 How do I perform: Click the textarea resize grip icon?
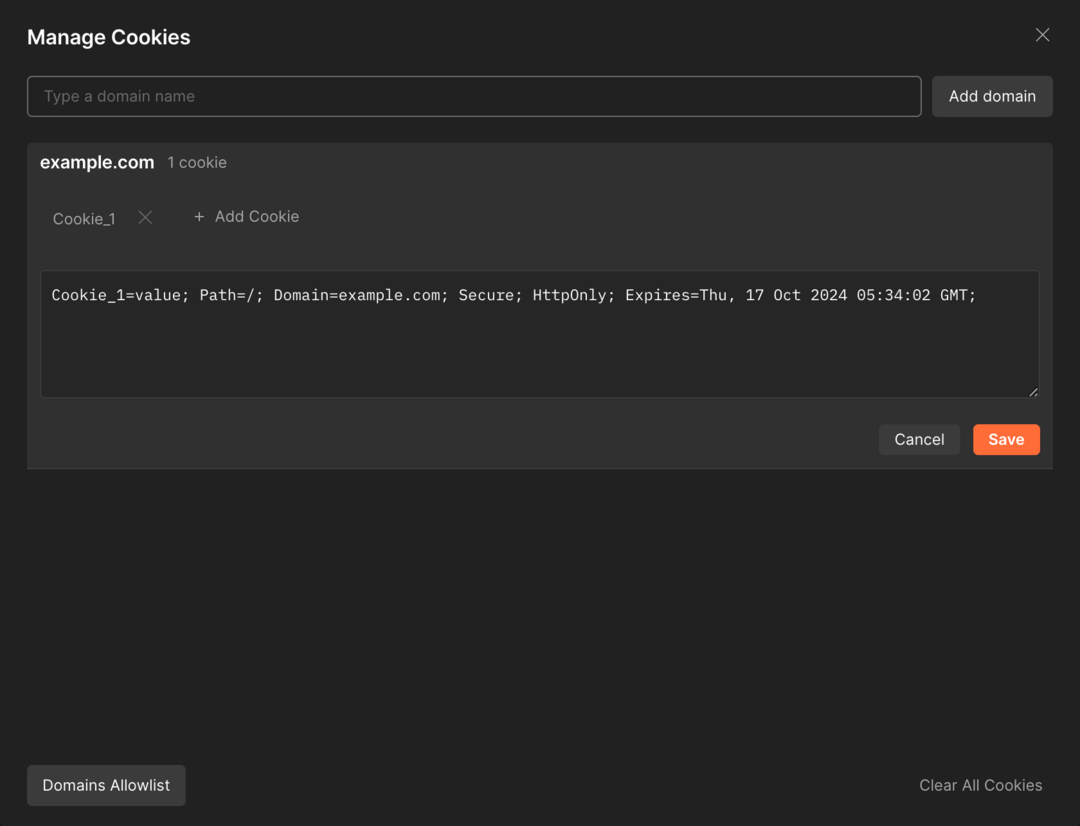pyautogui.click(x=1032, y=391)
